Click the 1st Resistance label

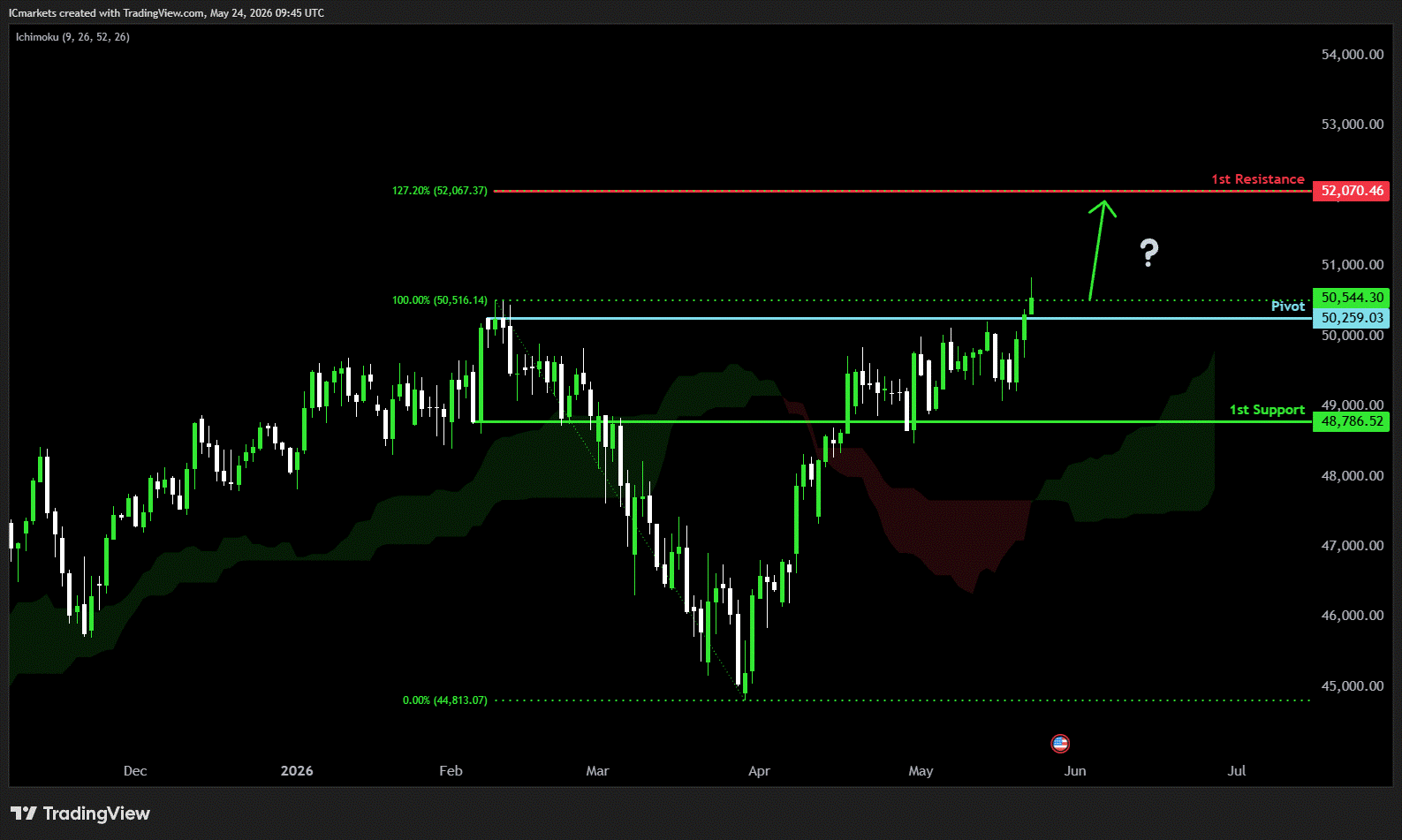(1258, 179)
